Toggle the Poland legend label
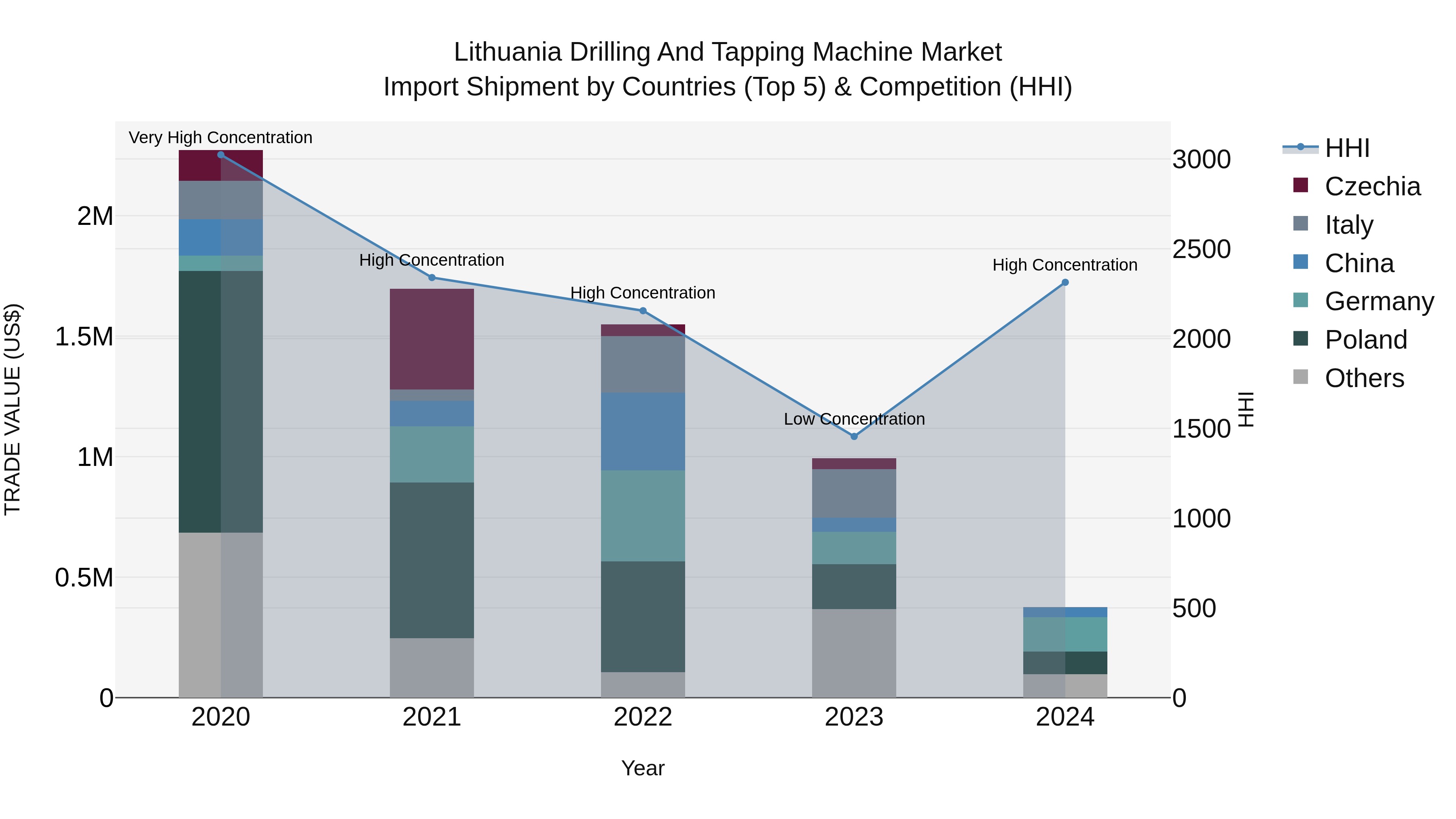 1366,340
